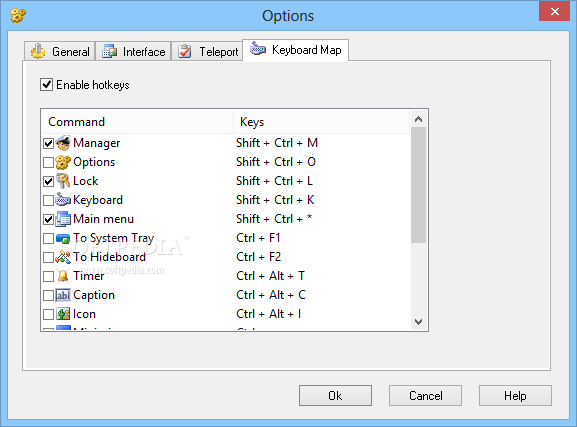The image size is (577, 427).
Task: Click the Main menu icon
Action: point(63,219)
